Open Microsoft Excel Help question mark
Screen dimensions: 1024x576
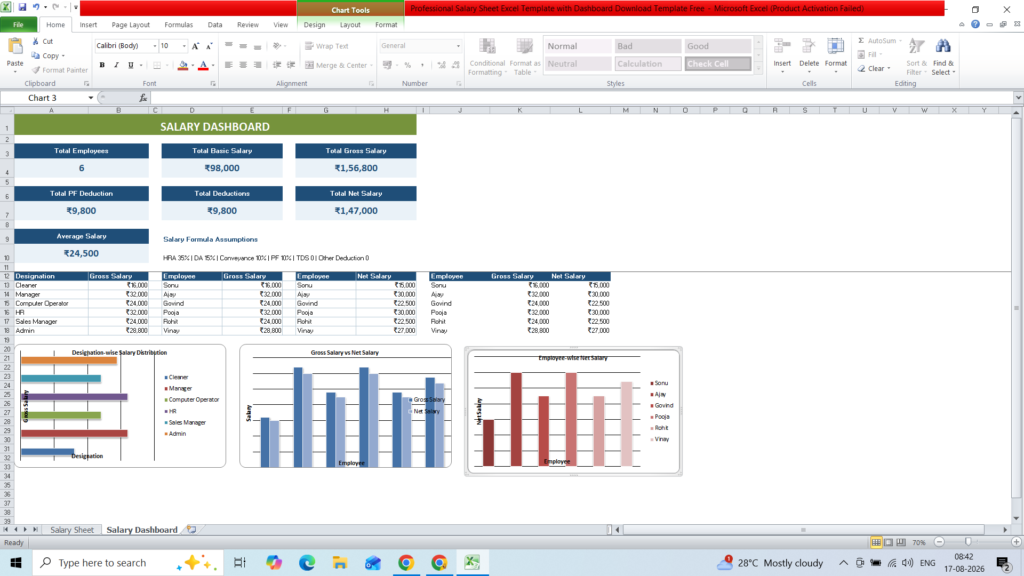tap(975, 24)
